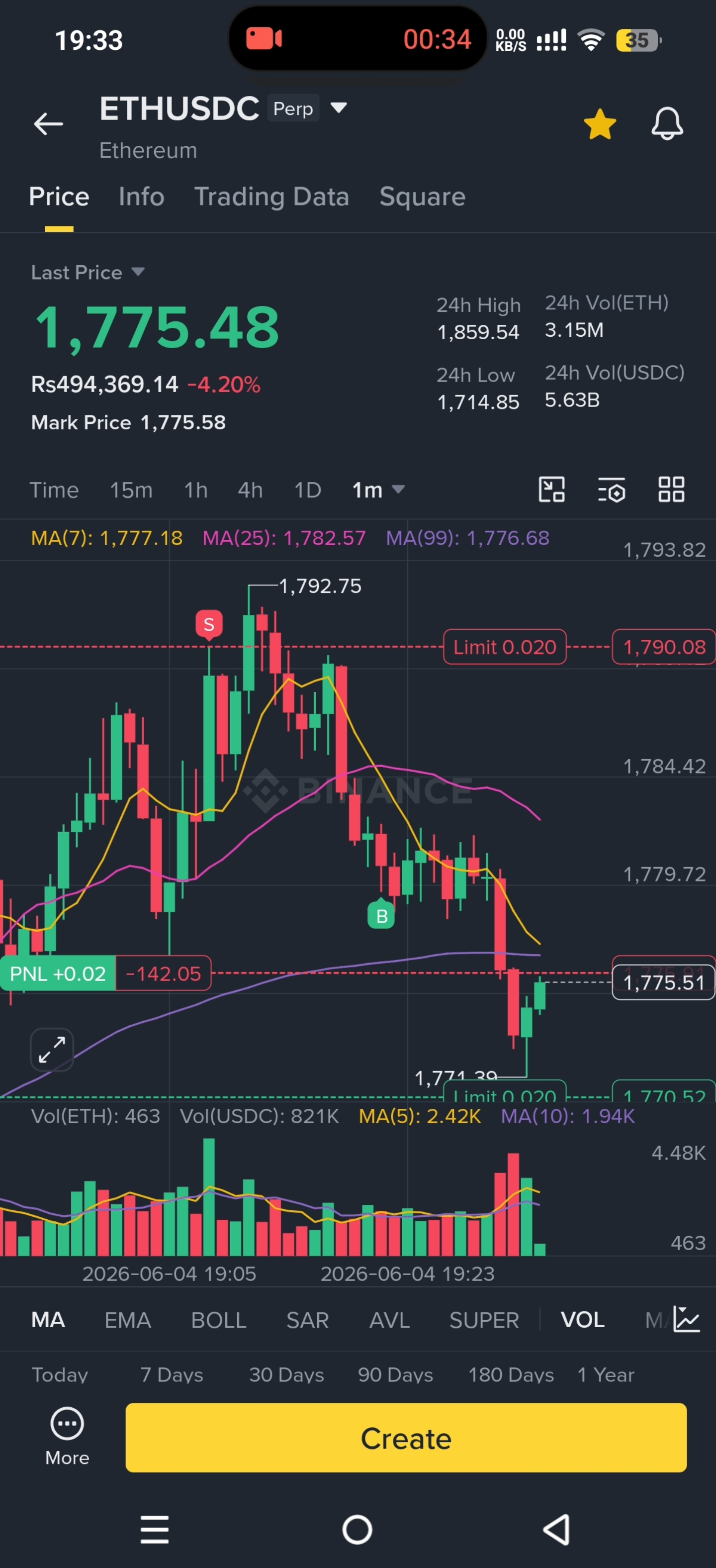Image resolution: width=716 pixels, height=1568 pixels.
Task: Tap the 1,775.51 current price tag
Action: [x=664, y=982]
